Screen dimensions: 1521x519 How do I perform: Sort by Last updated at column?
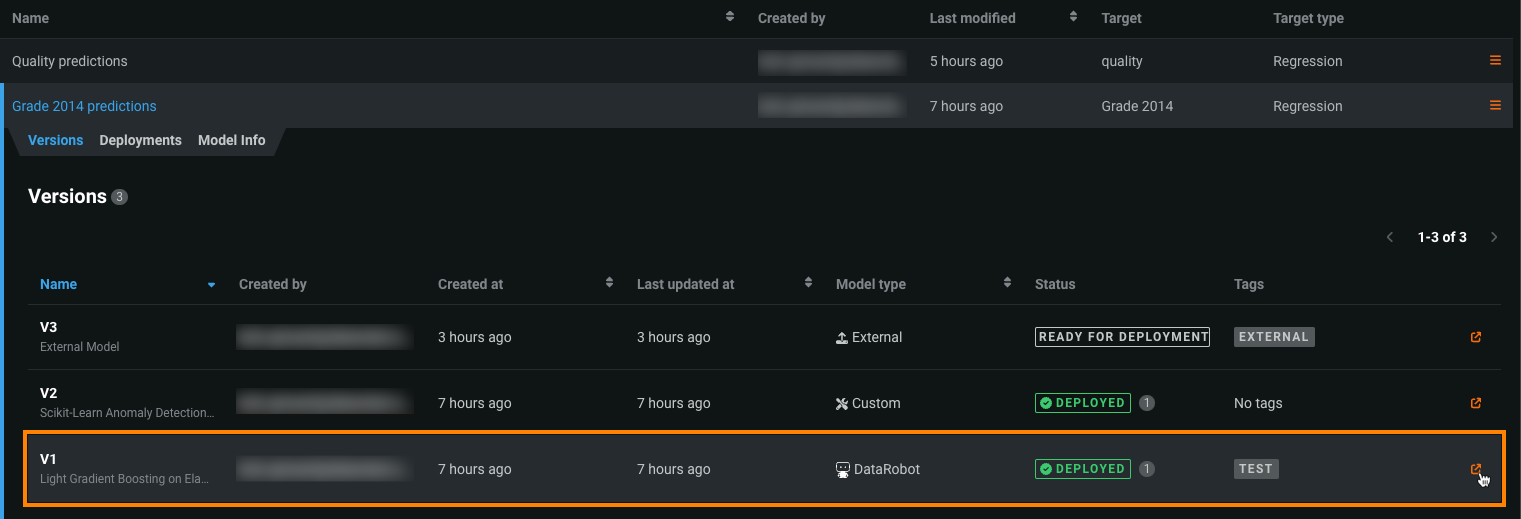click(x=808, y=284)
